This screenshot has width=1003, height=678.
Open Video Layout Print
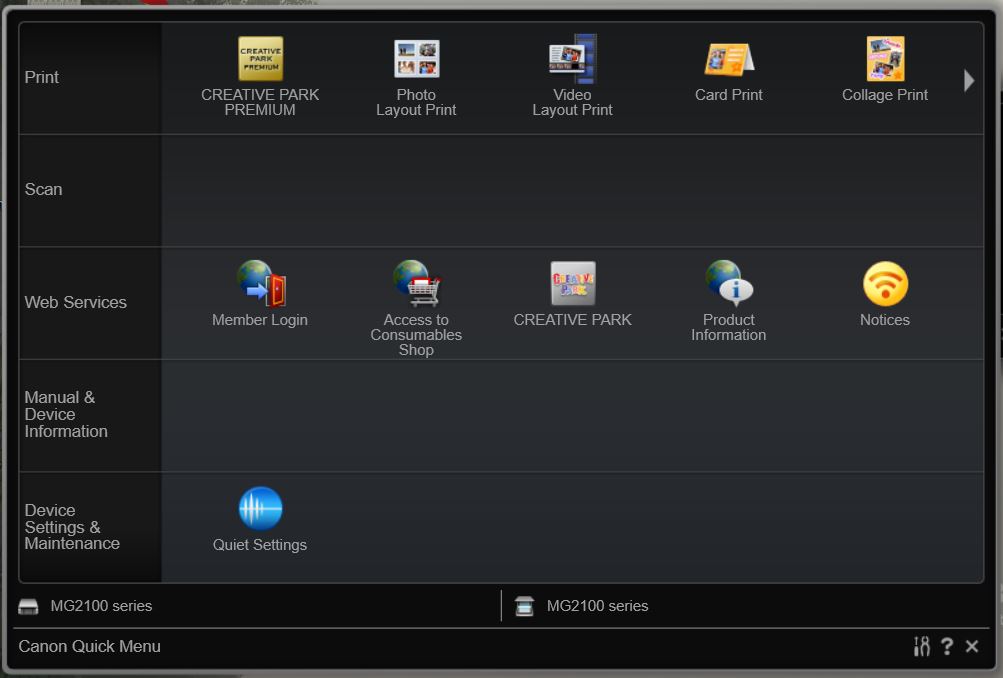pyautogui.click(x=572, y=60)
